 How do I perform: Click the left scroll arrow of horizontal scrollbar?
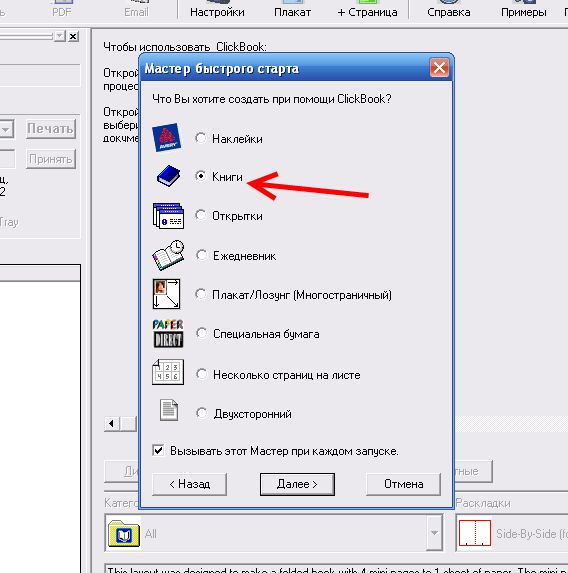tap(111, 424)
